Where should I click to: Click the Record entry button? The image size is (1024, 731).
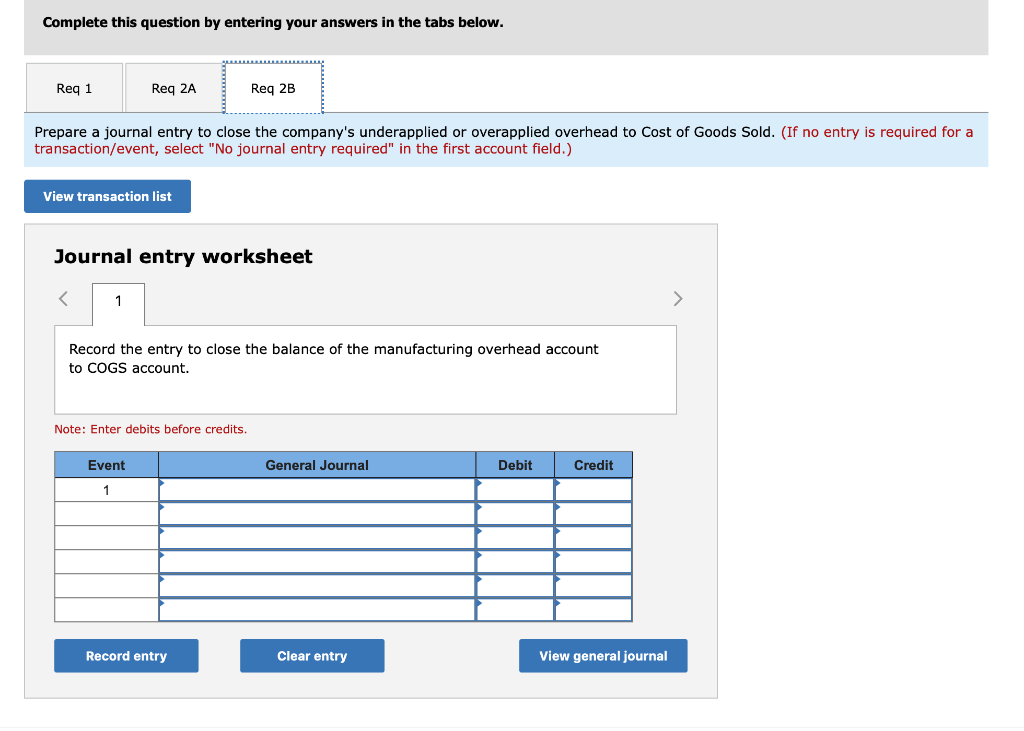click(x=126, y=655)
